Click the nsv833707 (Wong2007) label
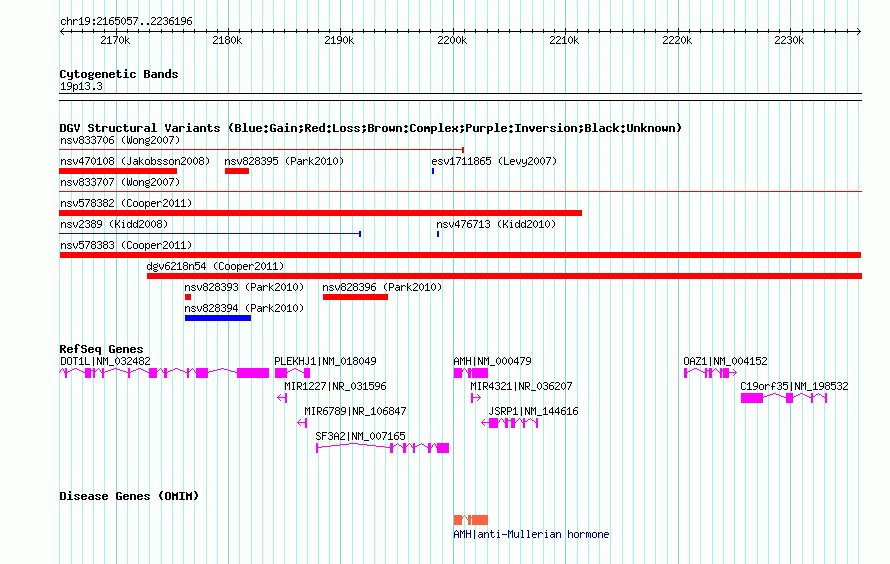 coord(120,182)
